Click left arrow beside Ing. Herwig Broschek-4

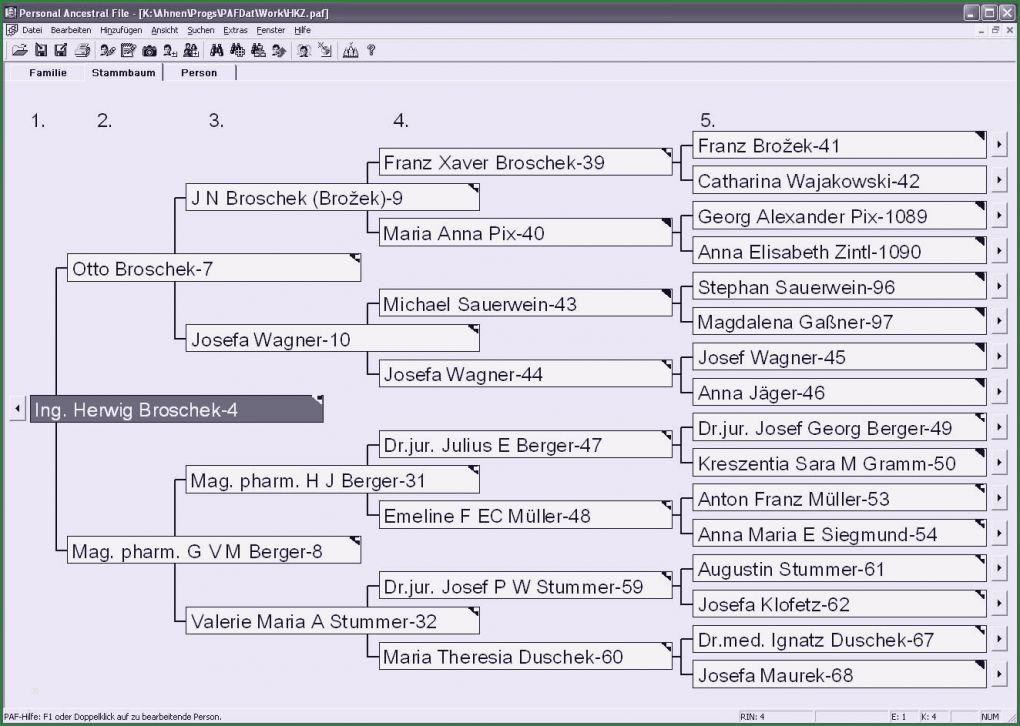pyautogui.click(x=17, y=409)
